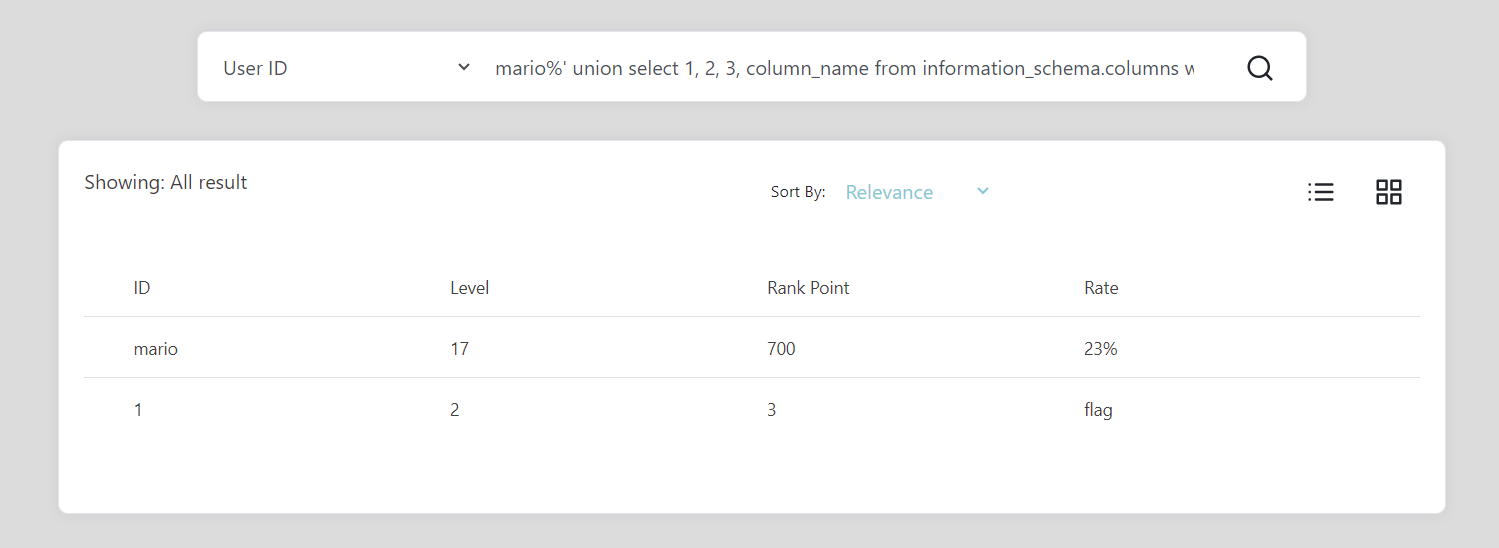Select ID value 1 in second row
Viewport: 1499px width, 548px height.
[138, 410]
